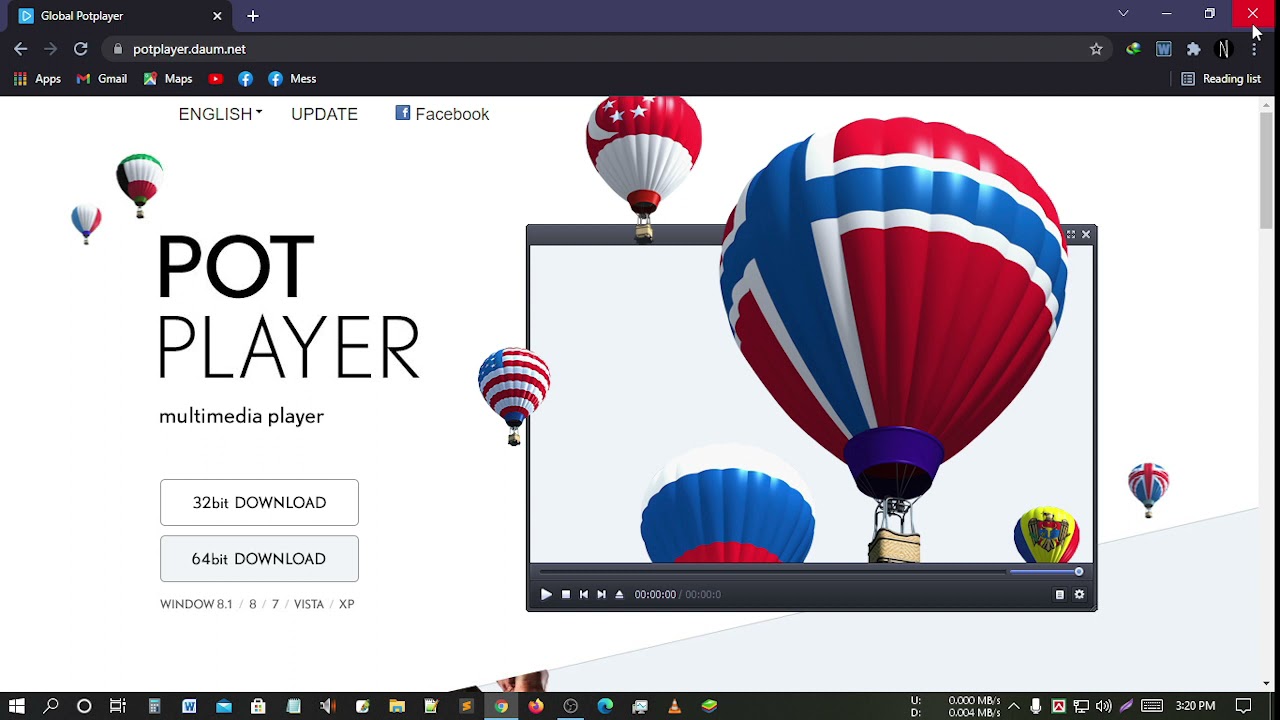Reload the current page
Screen dimensions: 1280x720
coord(81,49)
